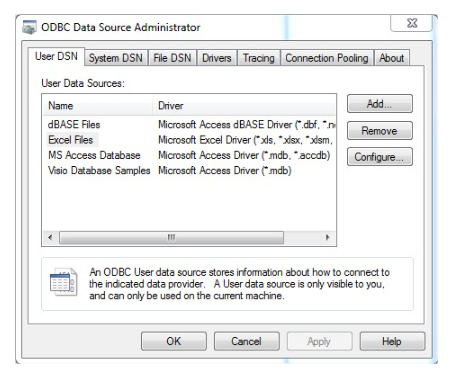
Task: Click the horizontal scrollbar thumb
Action: coord(171,238)
